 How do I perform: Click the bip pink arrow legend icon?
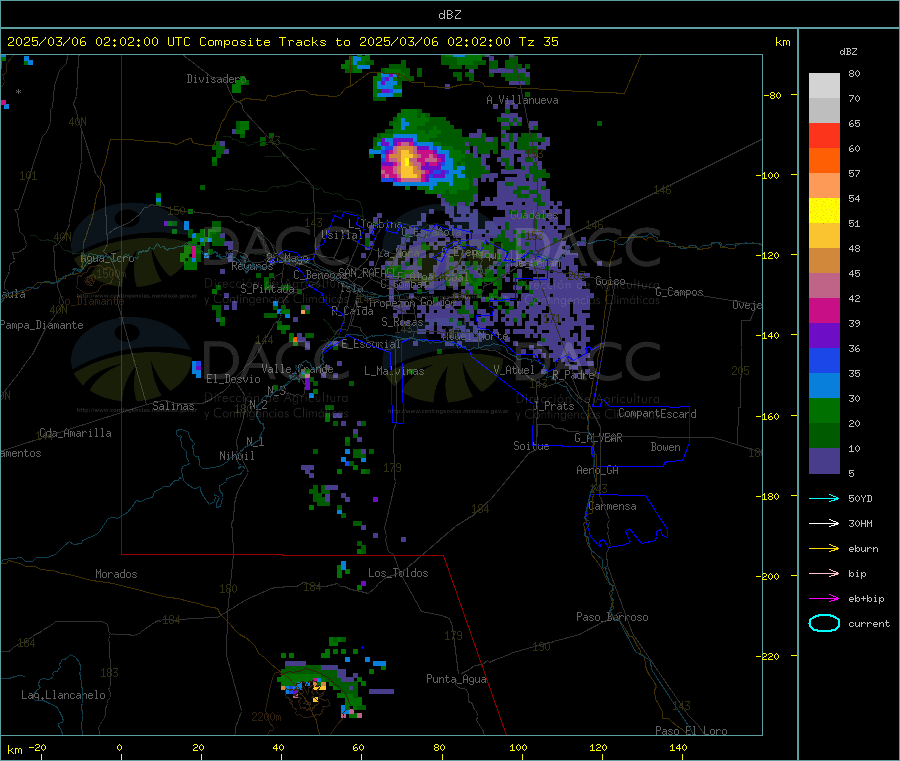(824, 573)
